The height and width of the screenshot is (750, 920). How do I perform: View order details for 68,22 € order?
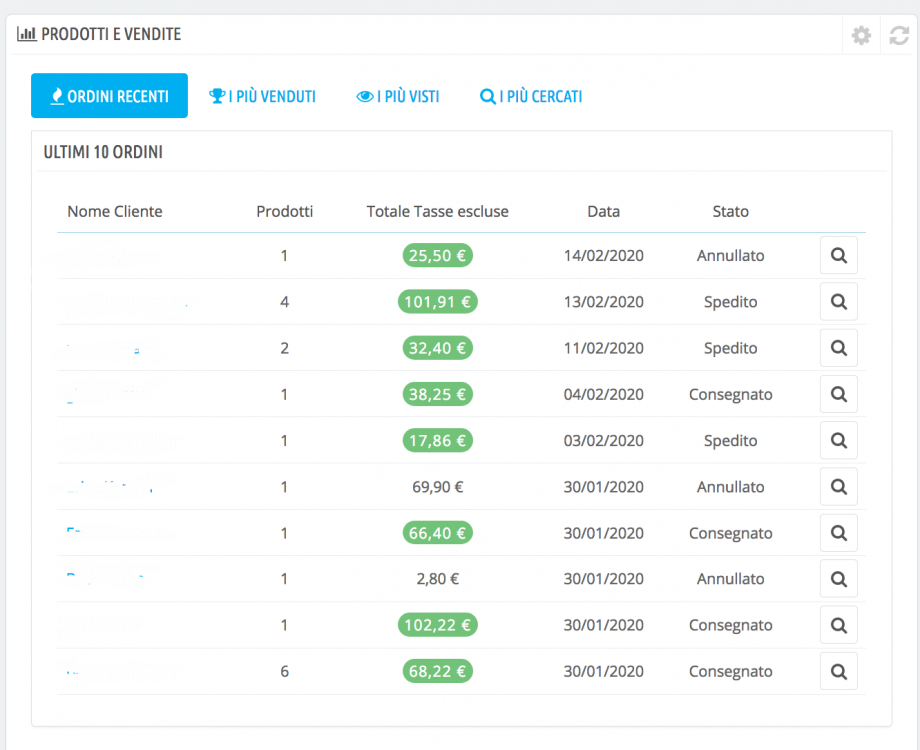tap(838, 671)
